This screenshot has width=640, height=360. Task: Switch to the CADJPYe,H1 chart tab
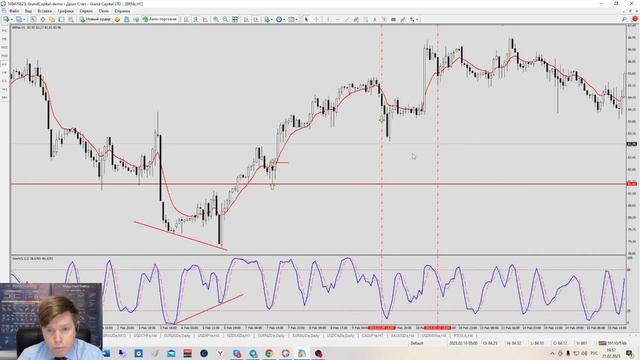[x=372, y=336]
